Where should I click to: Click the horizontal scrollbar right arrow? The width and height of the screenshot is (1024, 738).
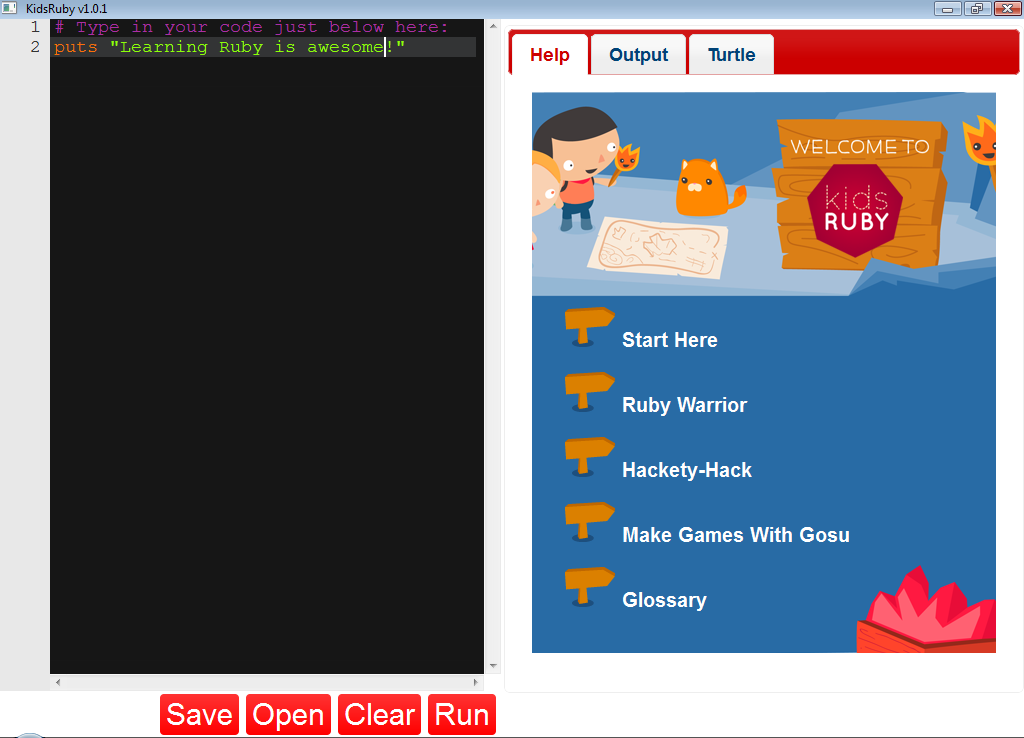click(x=475, y=682)
